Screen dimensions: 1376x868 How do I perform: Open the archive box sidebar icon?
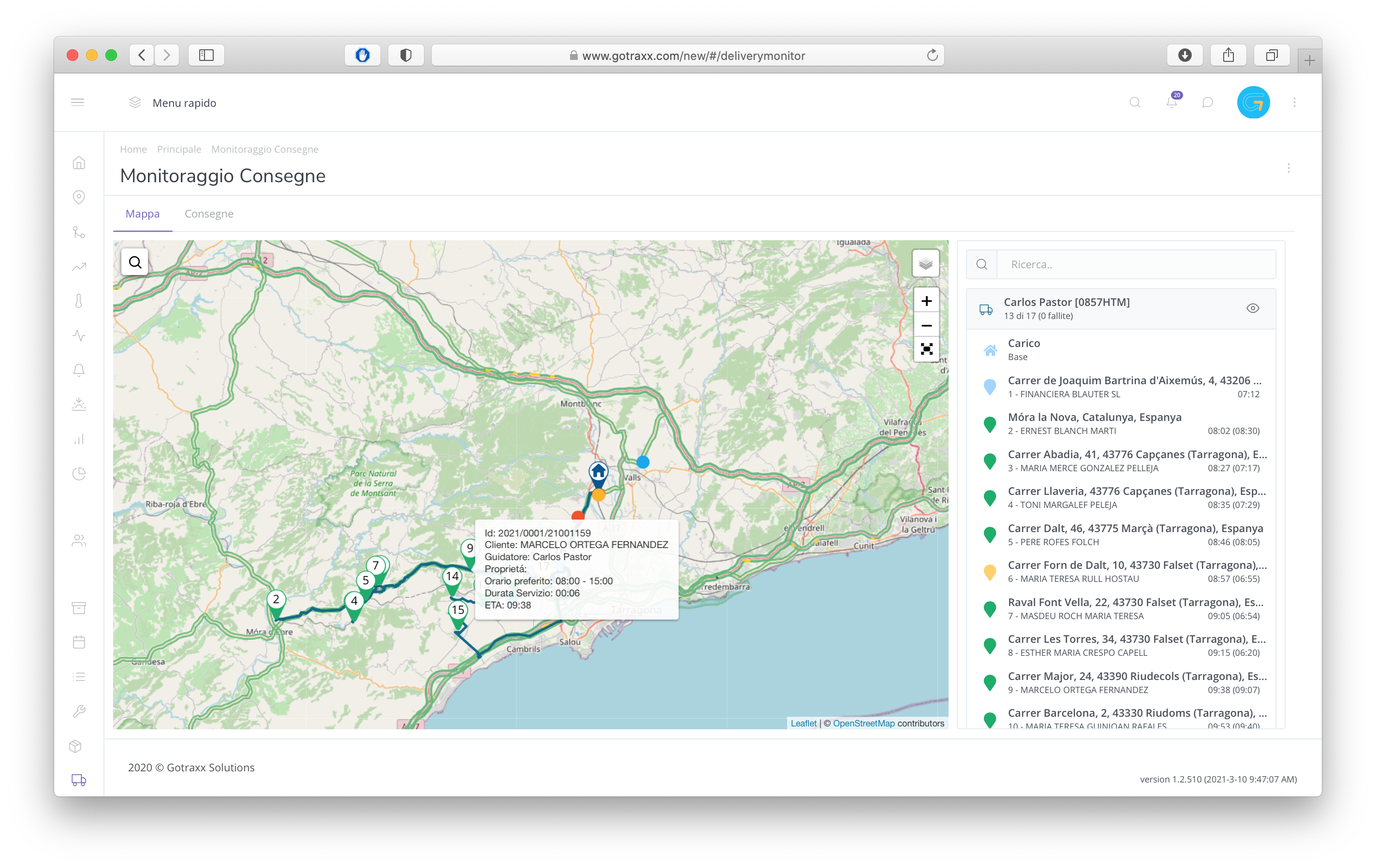(x=79, y=608)
